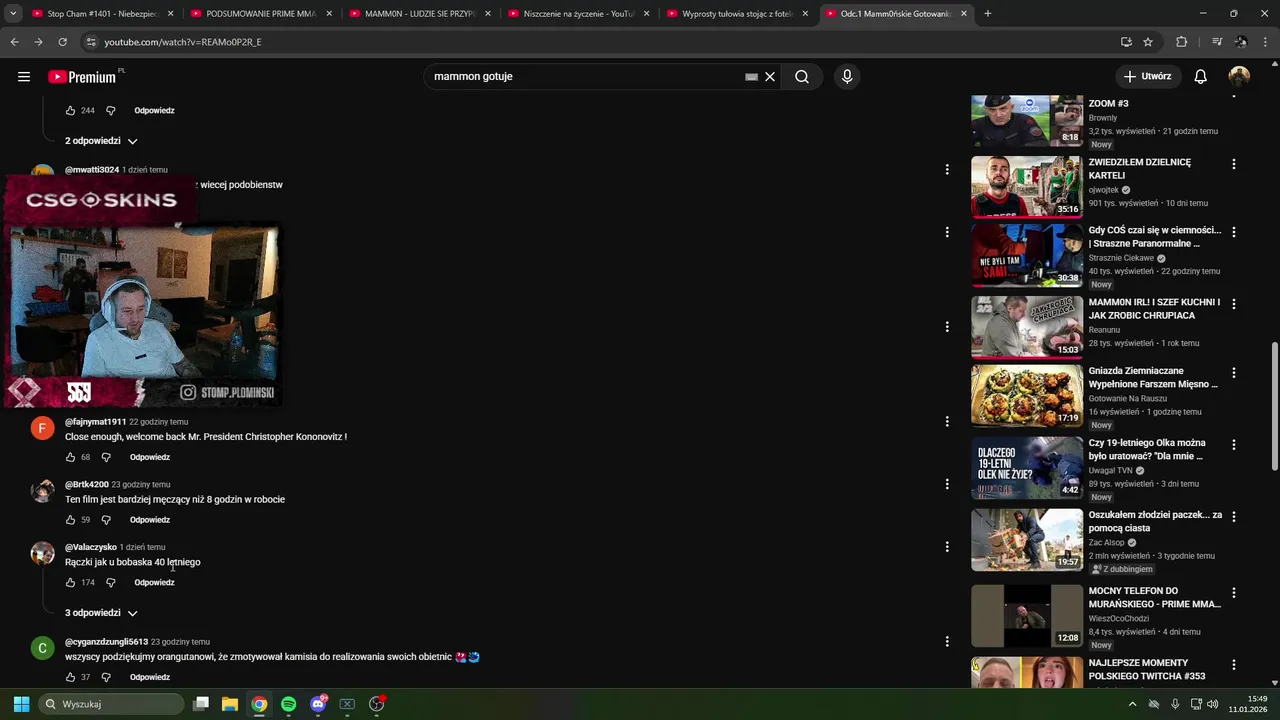Screen dimensions: 1280x720
Task: Open the Chrome tab search dropdown
Action: click(13, 14)
